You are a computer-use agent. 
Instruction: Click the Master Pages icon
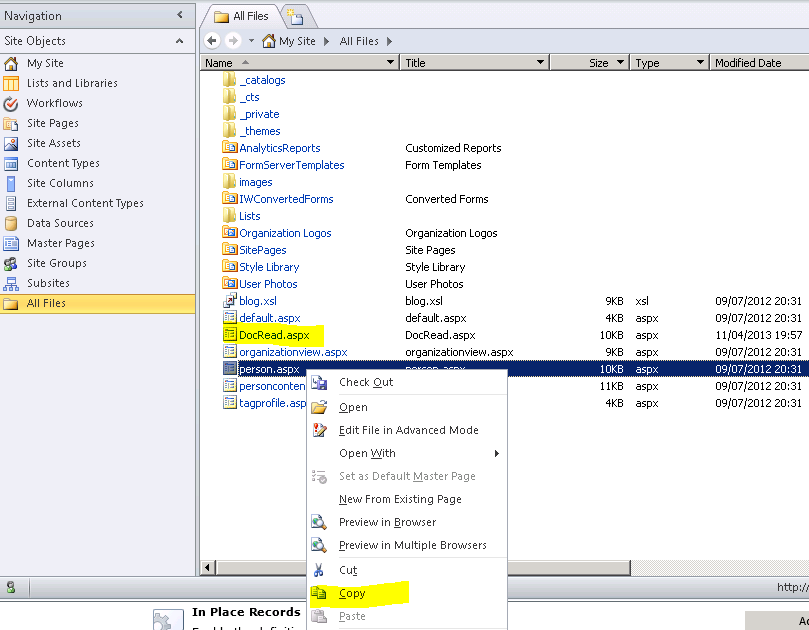11,243
